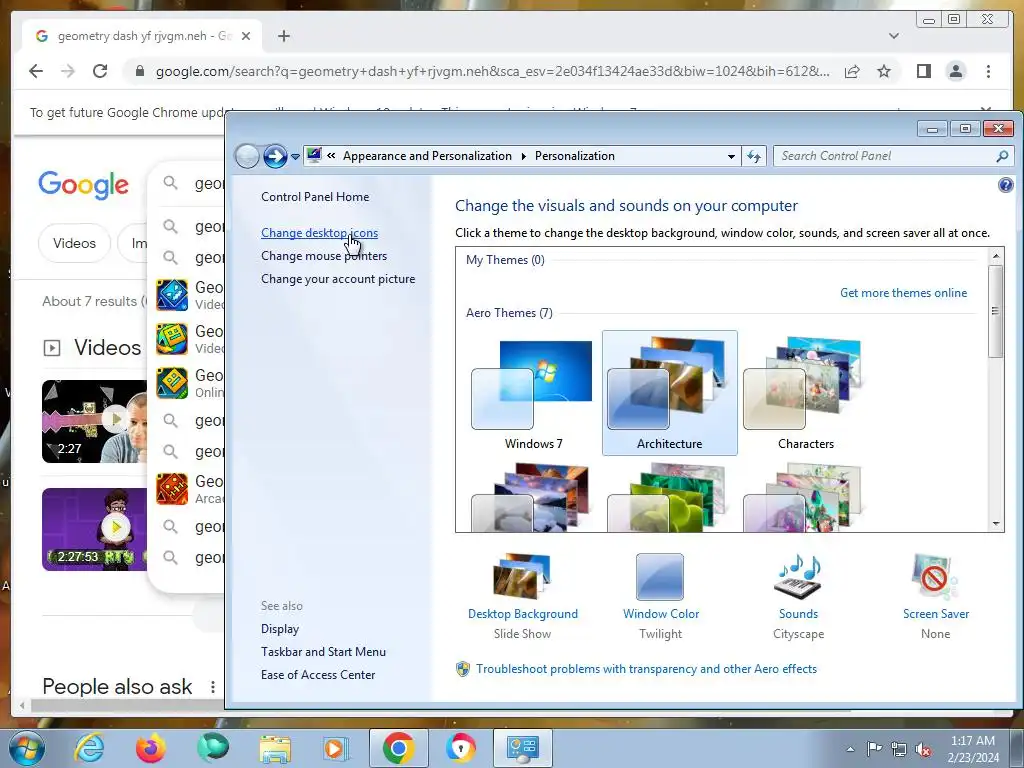This screenshot has width=1024, height=768.
Task: Open Chrome profile avatar
Action: (x=955, y=71)
